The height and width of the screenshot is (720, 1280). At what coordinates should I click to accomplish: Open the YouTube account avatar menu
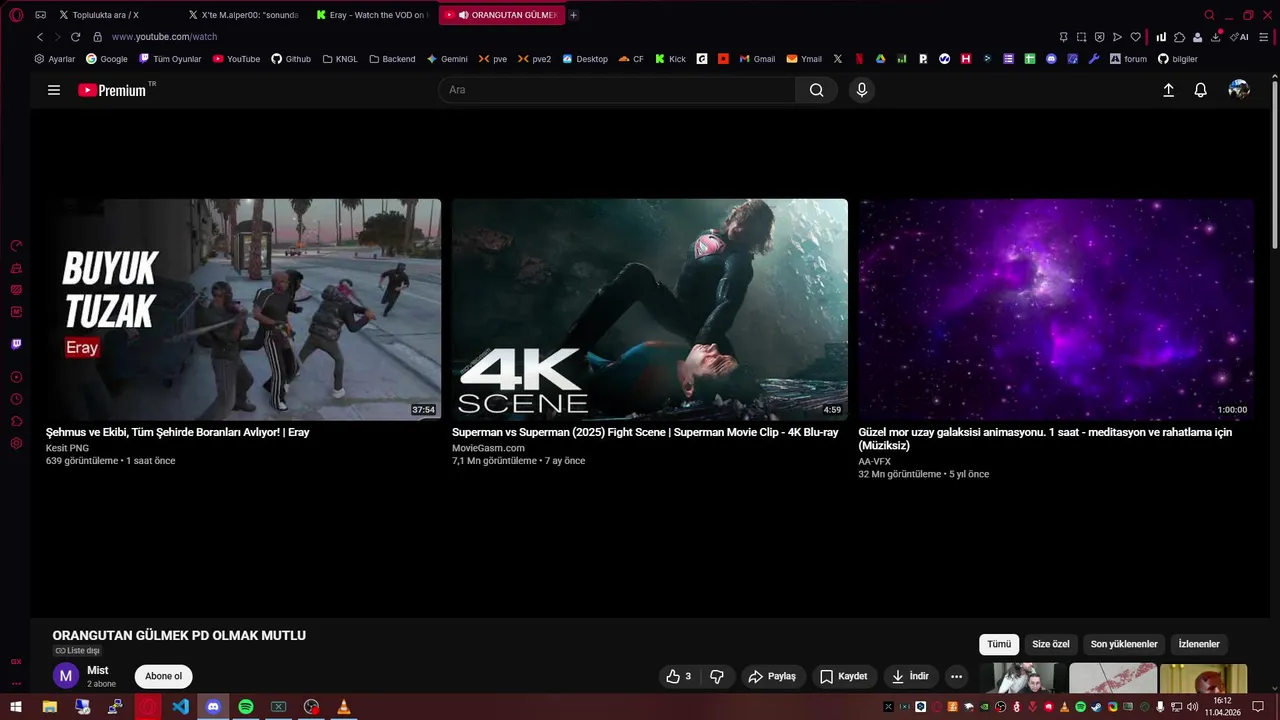[1239, 90]
